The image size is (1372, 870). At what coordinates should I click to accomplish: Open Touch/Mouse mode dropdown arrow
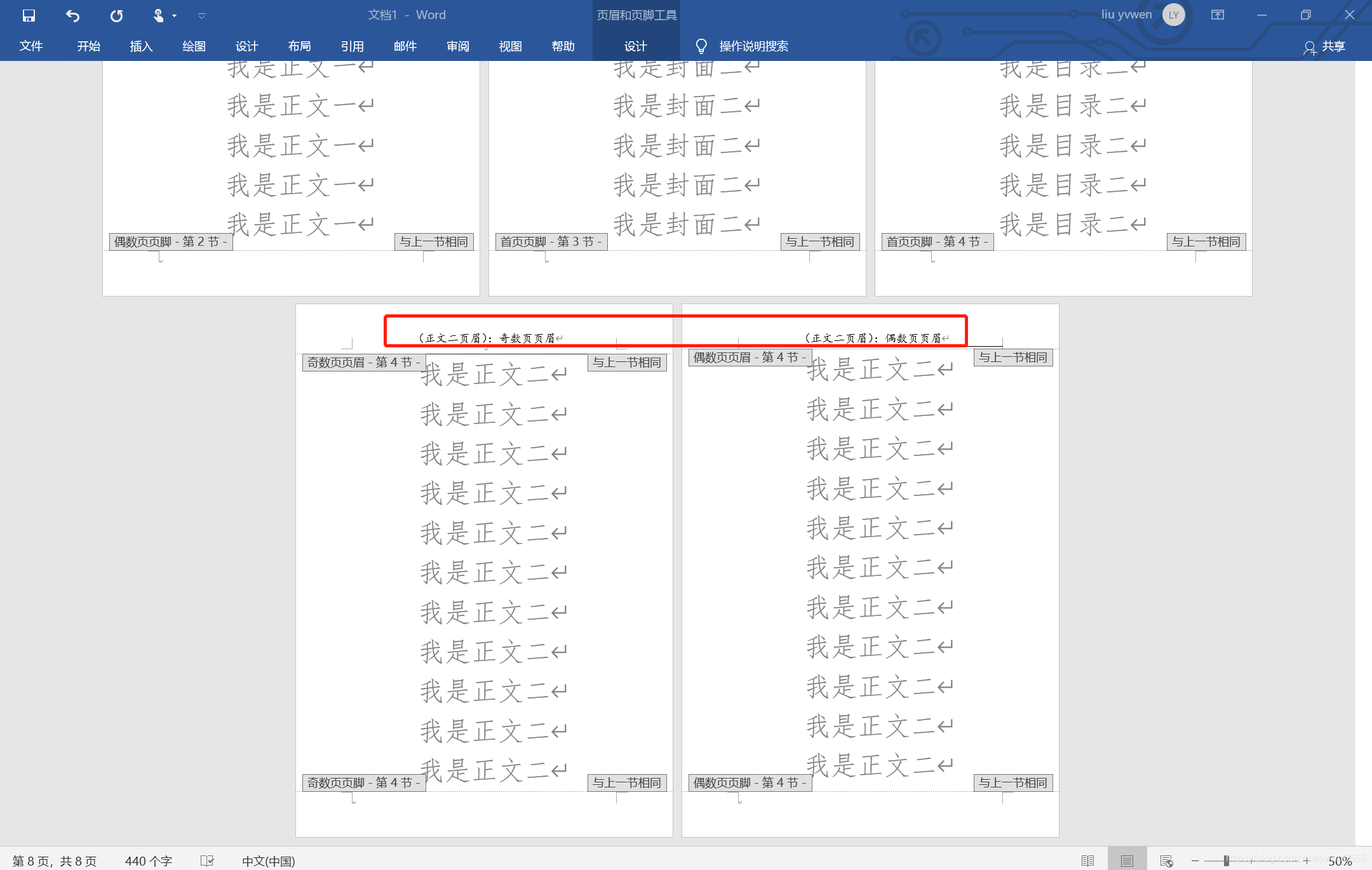[x=174, y=15]
